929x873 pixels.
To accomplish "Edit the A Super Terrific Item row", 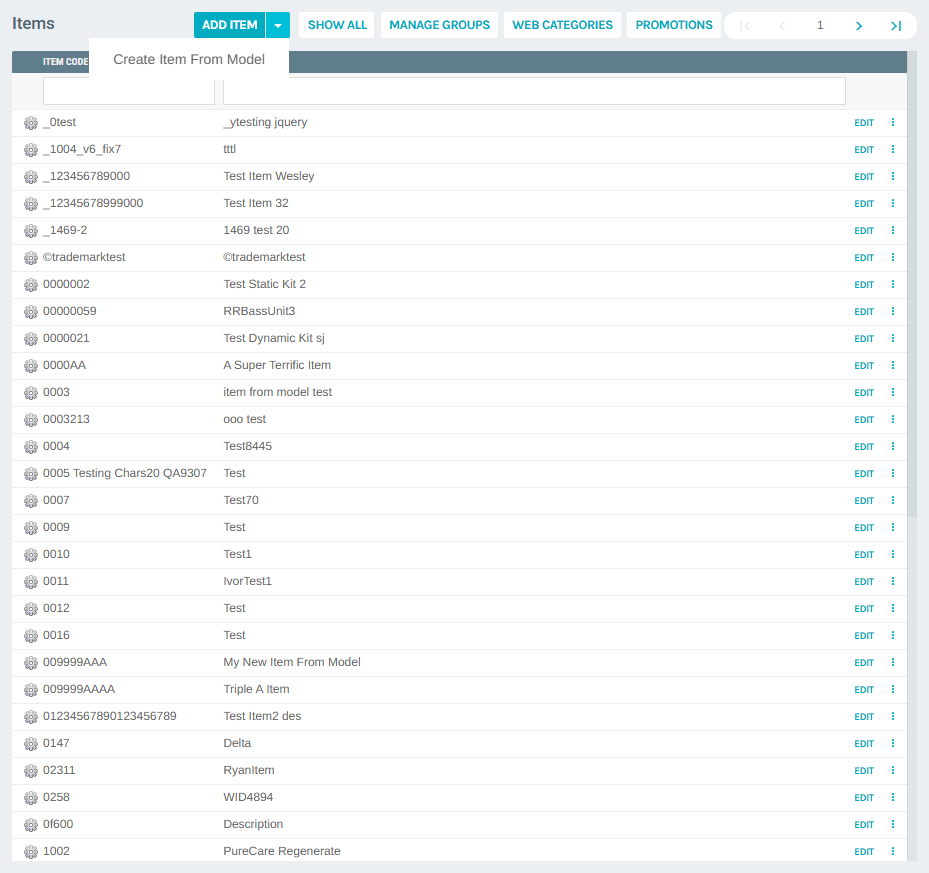I will pos(863,366).
